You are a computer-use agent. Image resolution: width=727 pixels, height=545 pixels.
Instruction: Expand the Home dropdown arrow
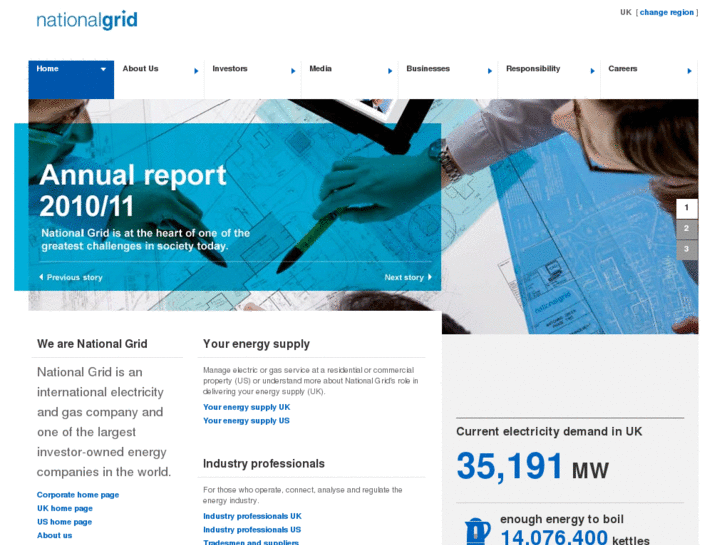103,69
